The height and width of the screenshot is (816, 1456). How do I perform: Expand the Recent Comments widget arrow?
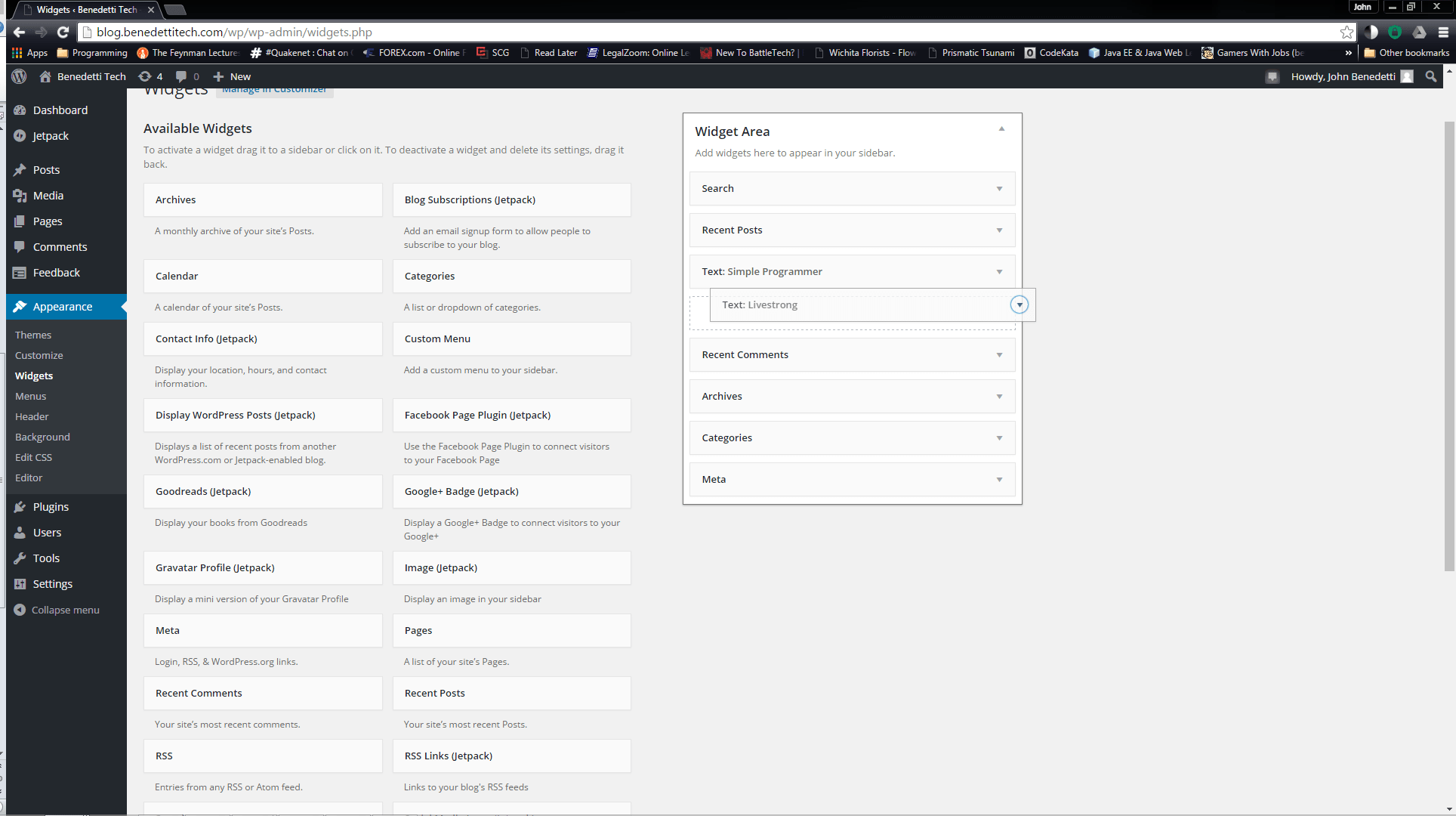(999, 355)
